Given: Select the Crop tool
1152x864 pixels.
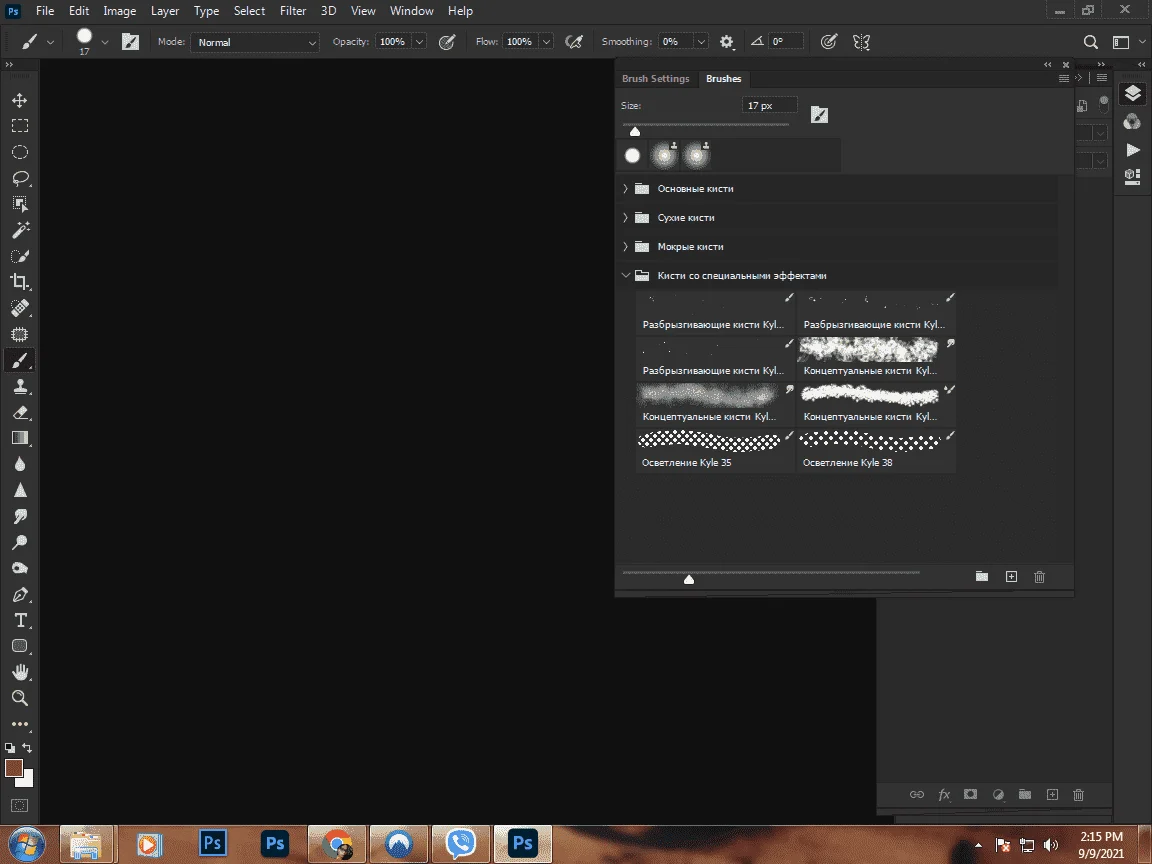Looking at the screenshot, I should [x=20, y=281].
